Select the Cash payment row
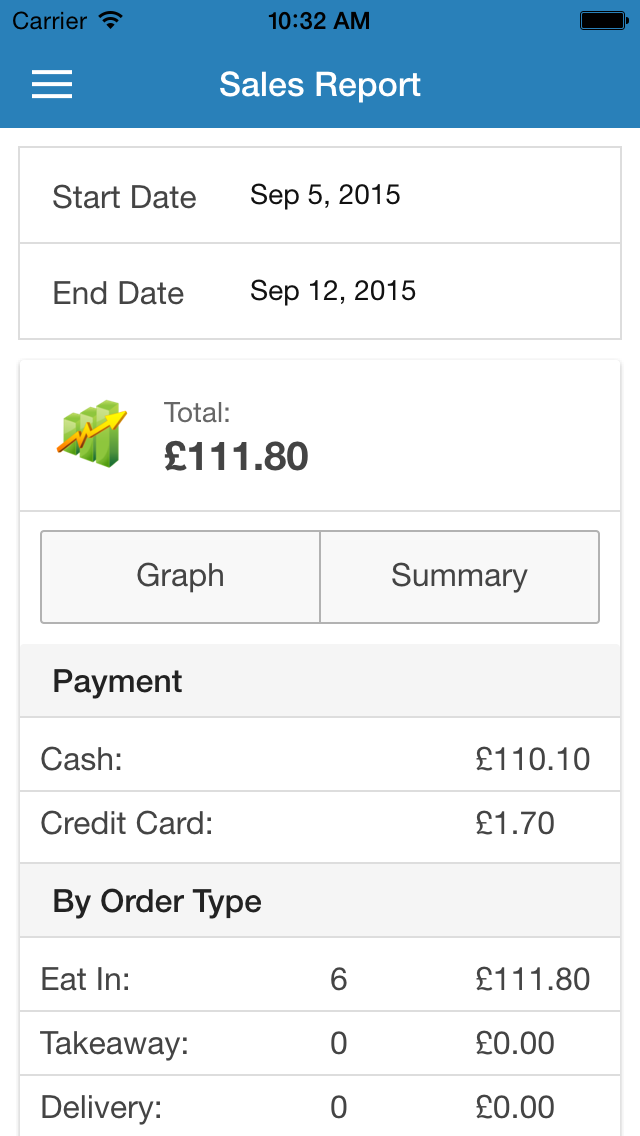This screenshot has height=1136, width=640. pos(320,759)
